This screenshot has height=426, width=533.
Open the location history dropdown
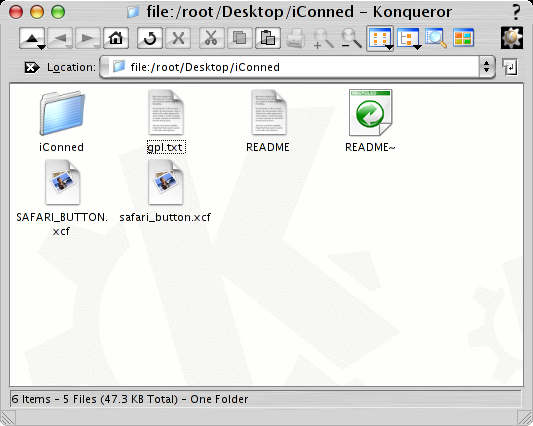coord(486,67)
